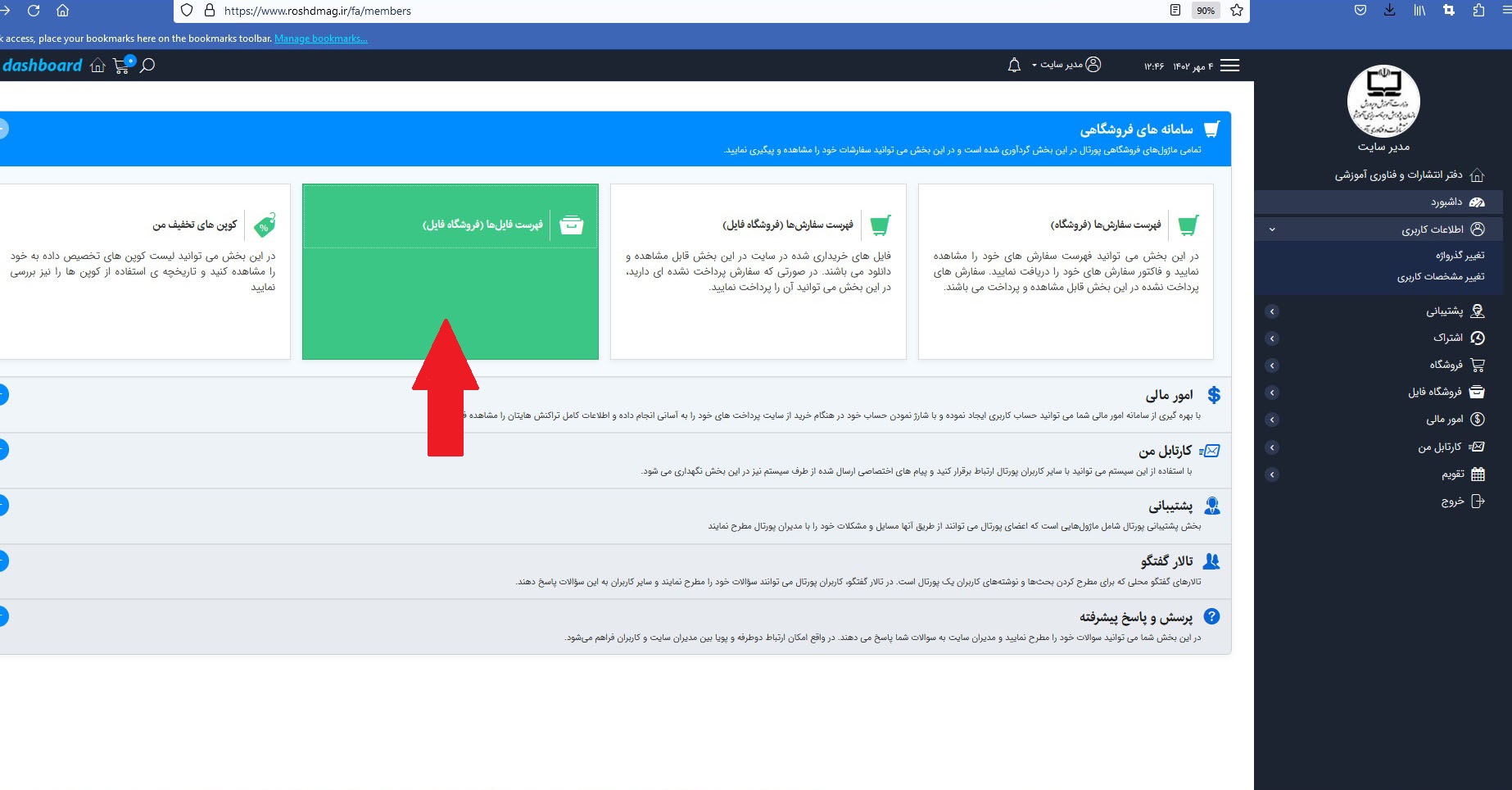Image resolution: width=1512 pixels, height=790 pixels.
Task: Click the notification bell icon
Action: [x=1014, y=66]
